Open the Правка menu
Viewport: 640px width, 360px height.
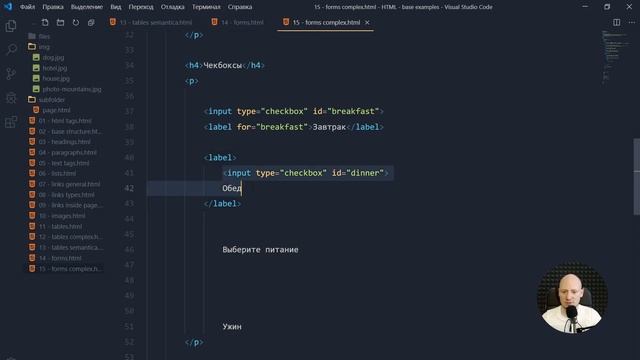53,7
